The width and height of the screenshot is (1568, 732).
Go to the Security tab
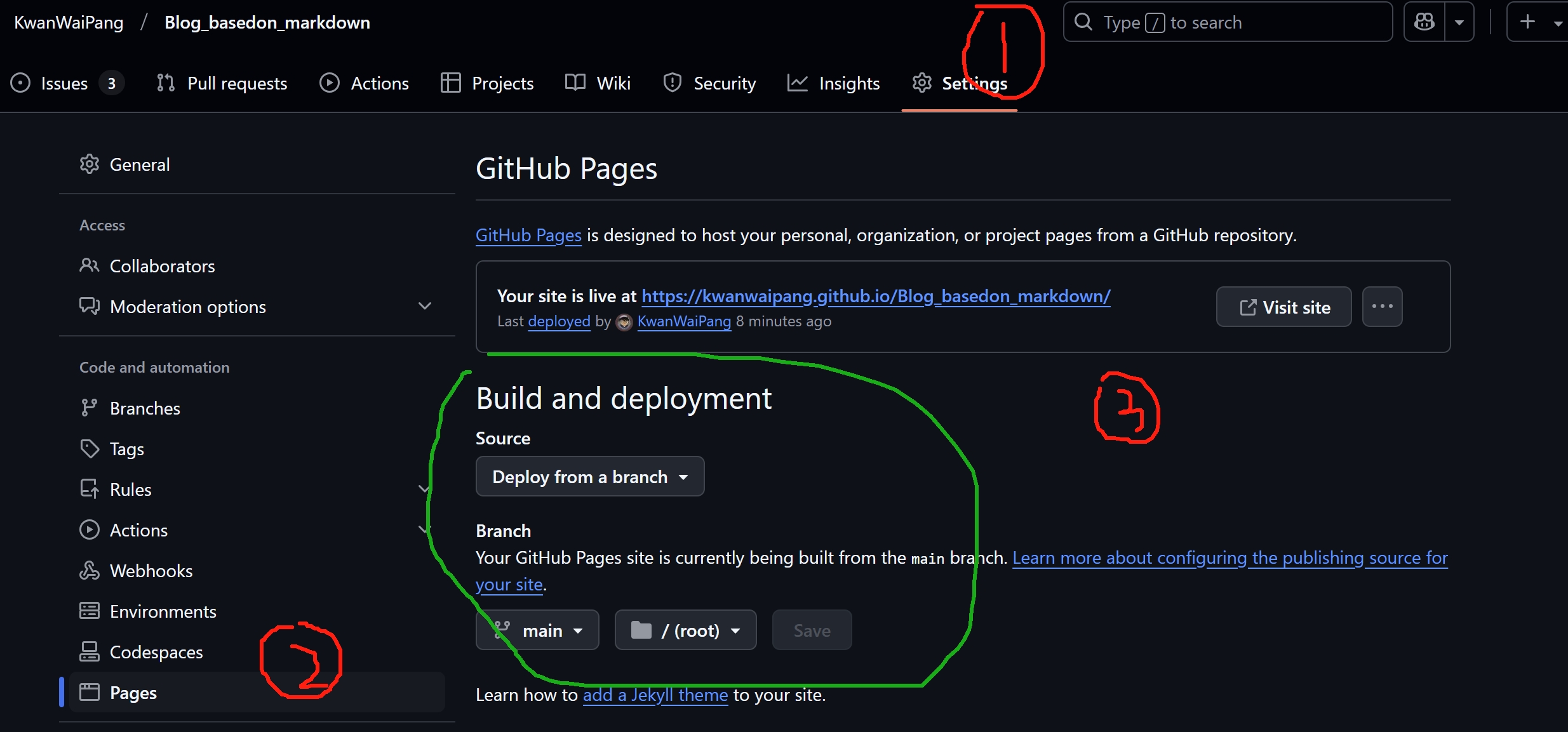click(x=709, y=83)
